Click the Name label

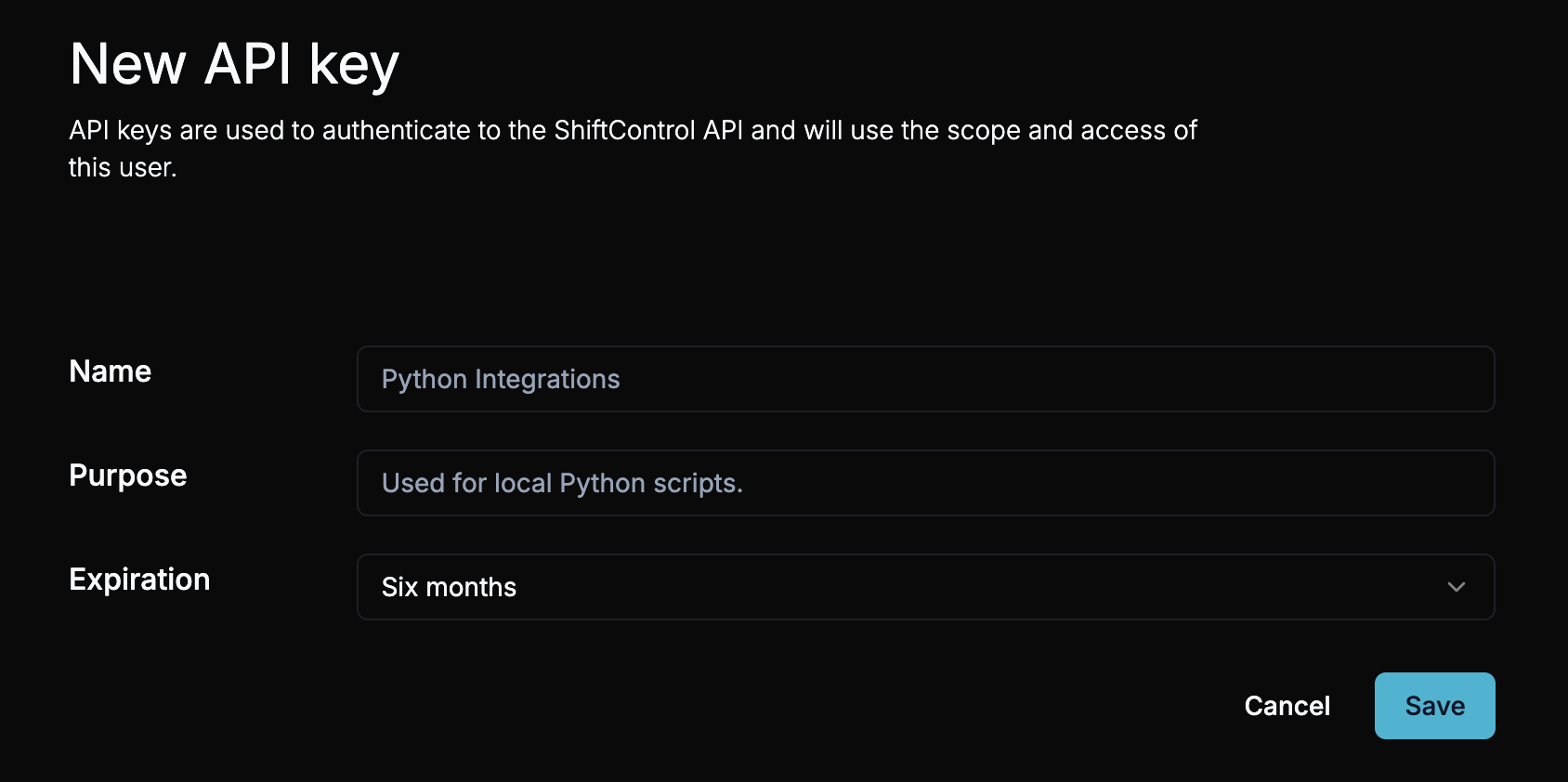(109, 371)
